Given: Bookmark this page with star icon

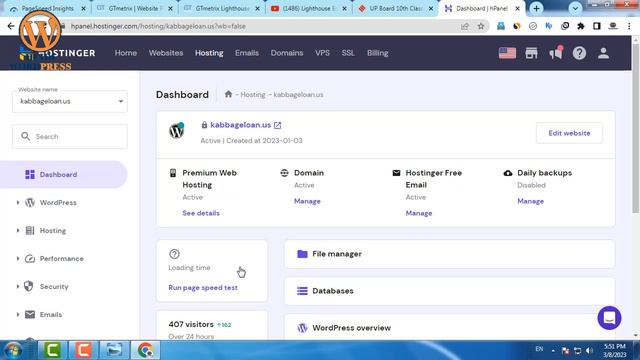Looking at the screenshot, I should [481, 26].
